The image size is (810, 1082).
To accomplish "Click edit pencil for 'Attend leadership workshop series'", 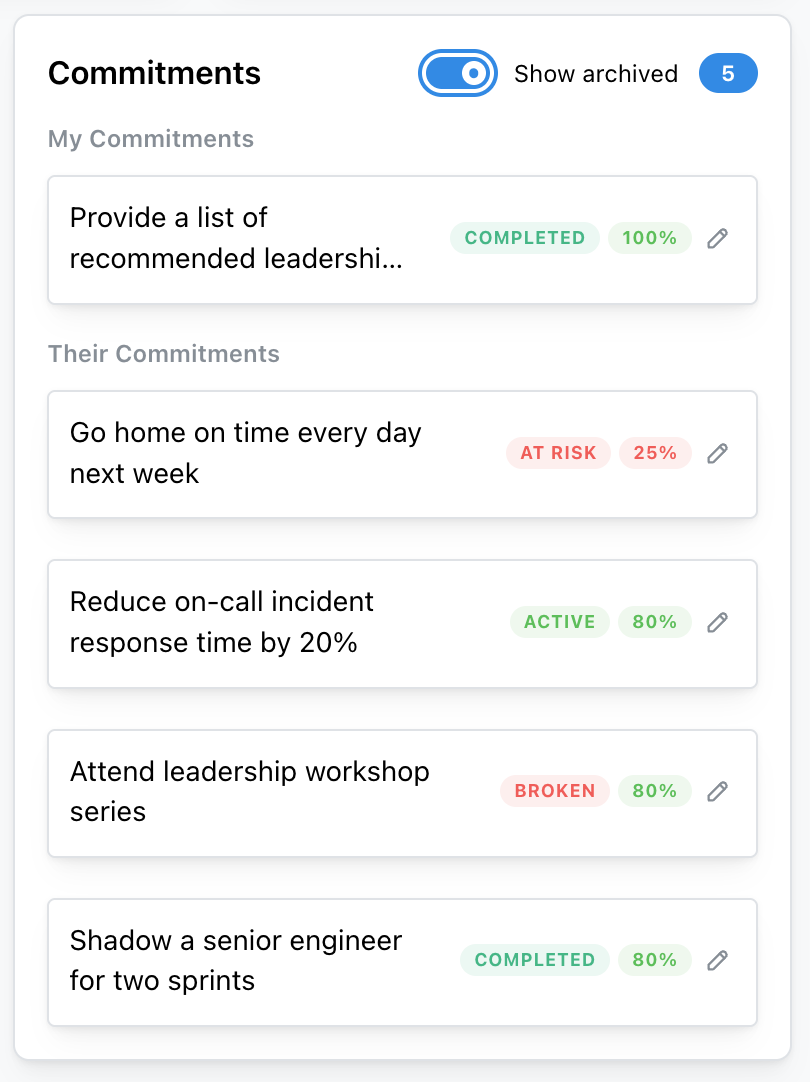I will [x=717, y=791].
